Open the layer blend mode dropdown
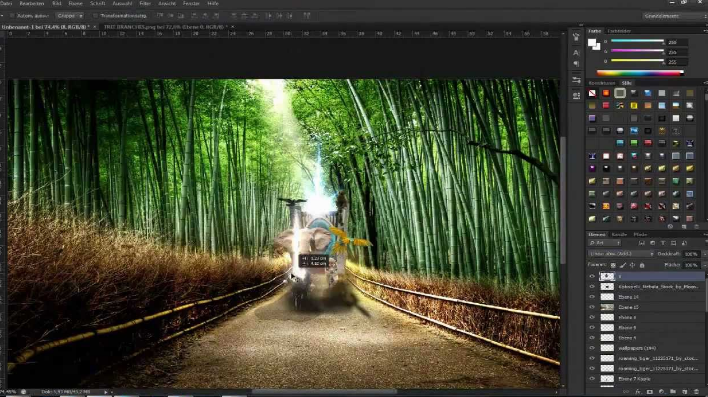708x397 pixels. [620, 254]
